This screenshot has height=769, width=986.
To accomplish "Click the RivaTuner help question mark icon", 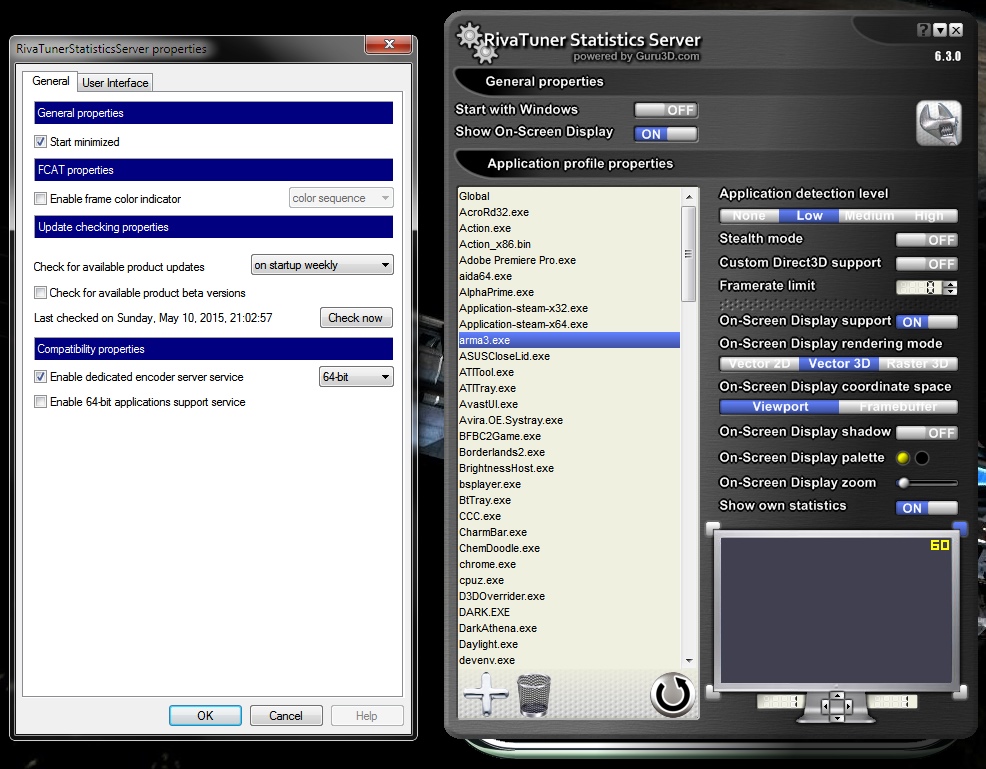I will click(923, 30).
